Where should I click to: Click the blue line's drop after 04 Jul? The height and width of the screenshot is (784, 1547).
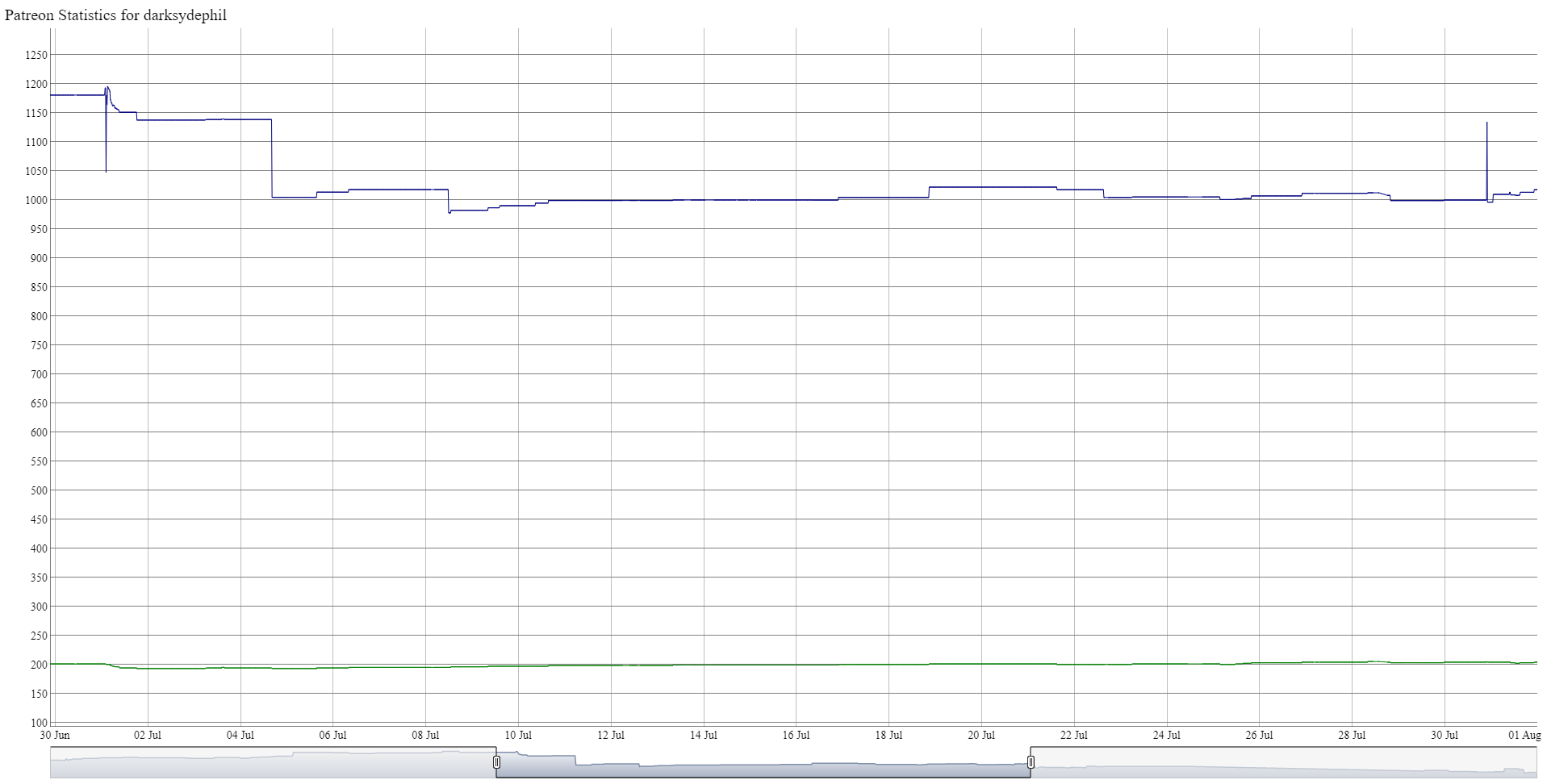tap(272, 158)
